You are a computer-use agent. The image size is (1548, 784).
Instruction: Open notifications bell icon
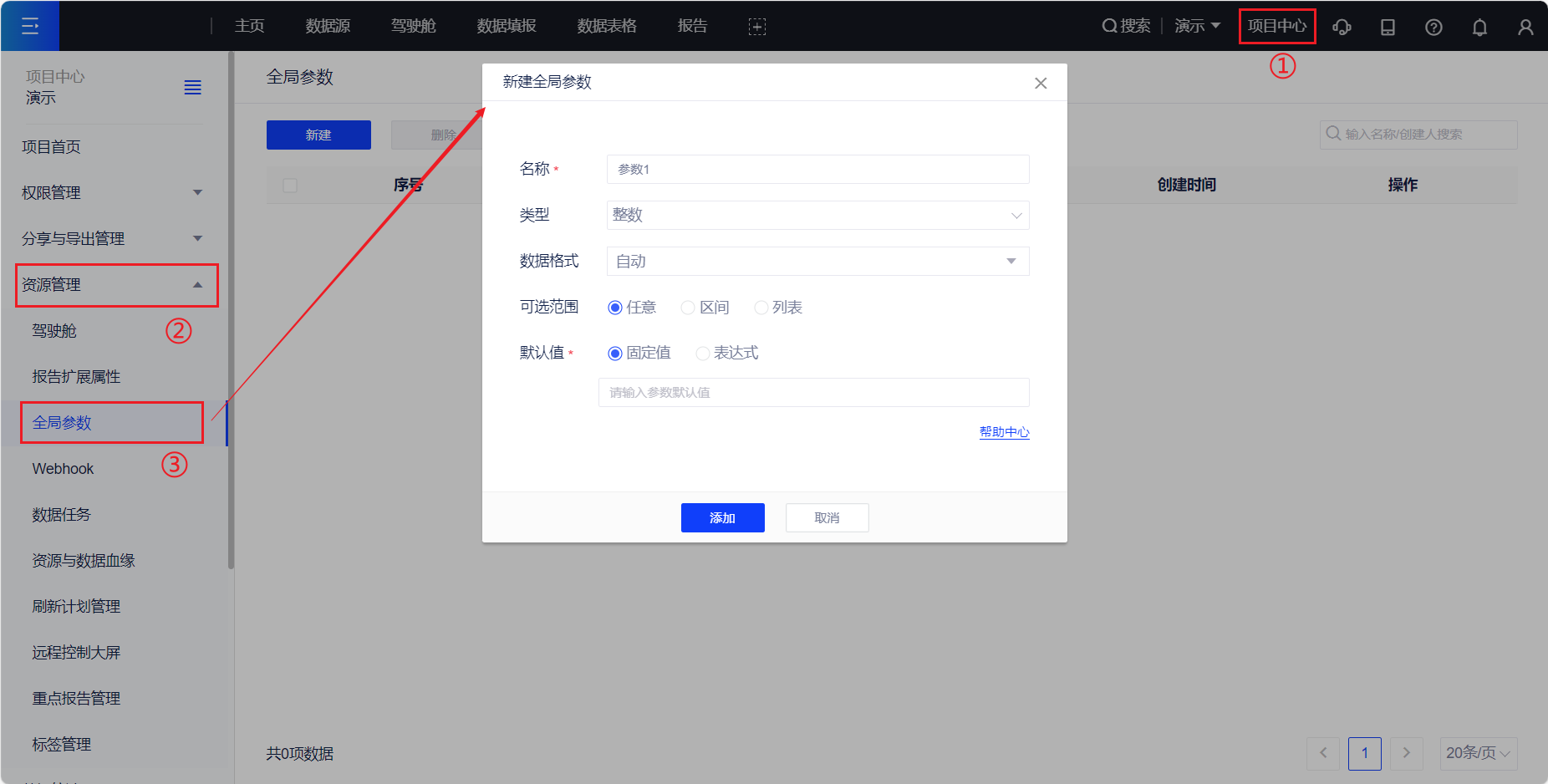1479,27
